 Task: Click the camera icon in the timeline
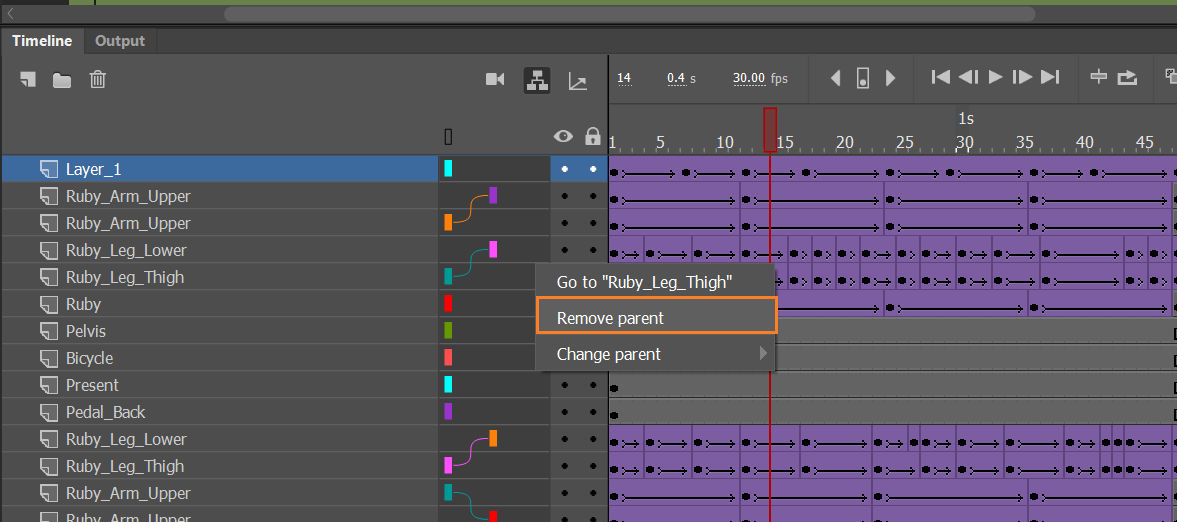495,79
